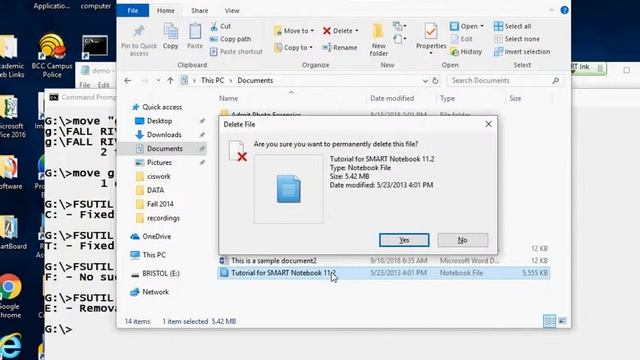Screen dimensions: 640x360
Task: Click the Paste ribbon icon
Action: pos(195,36)
